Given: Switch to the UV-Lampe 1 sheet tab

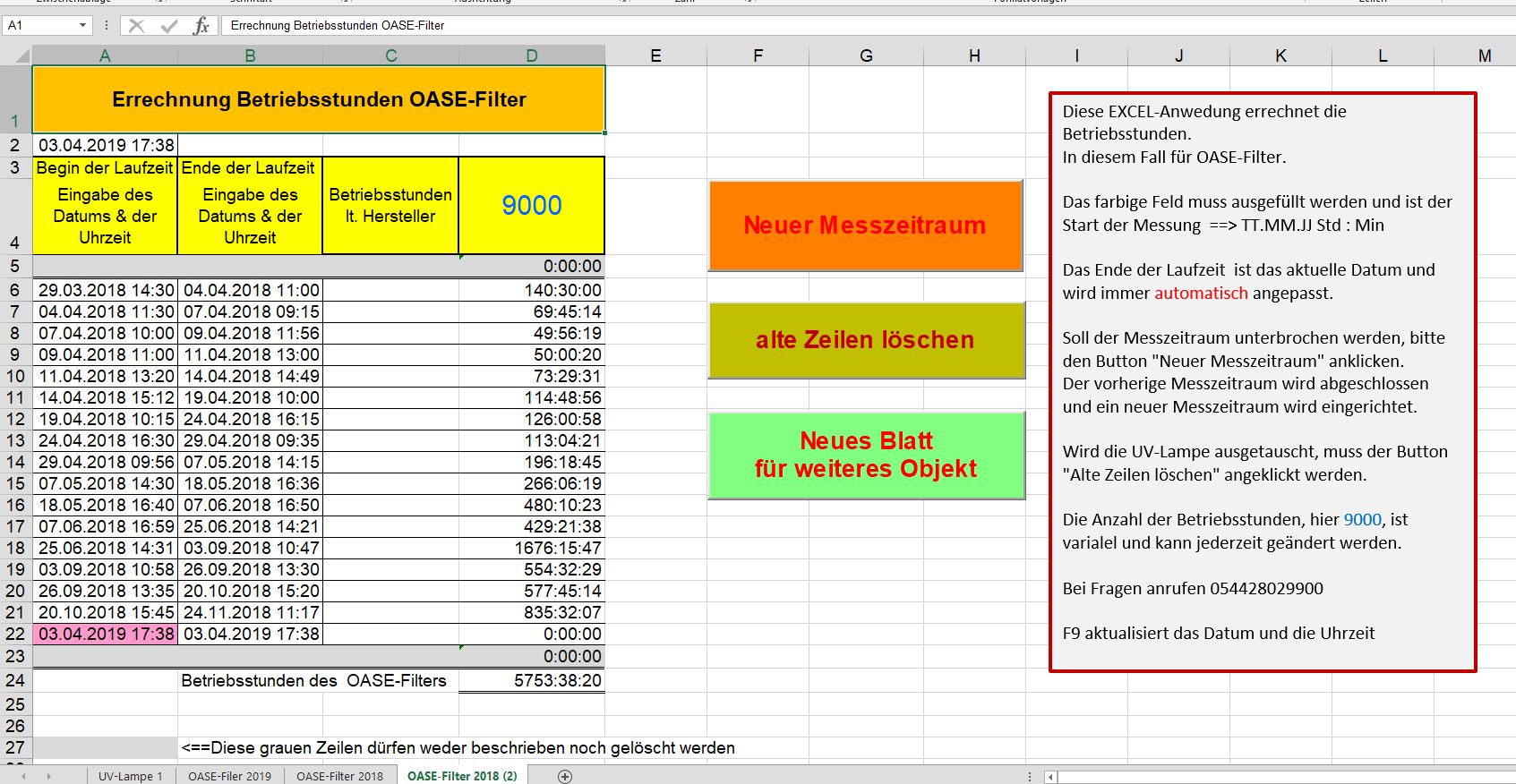Looking at the screenshot, I should point(131,776).
